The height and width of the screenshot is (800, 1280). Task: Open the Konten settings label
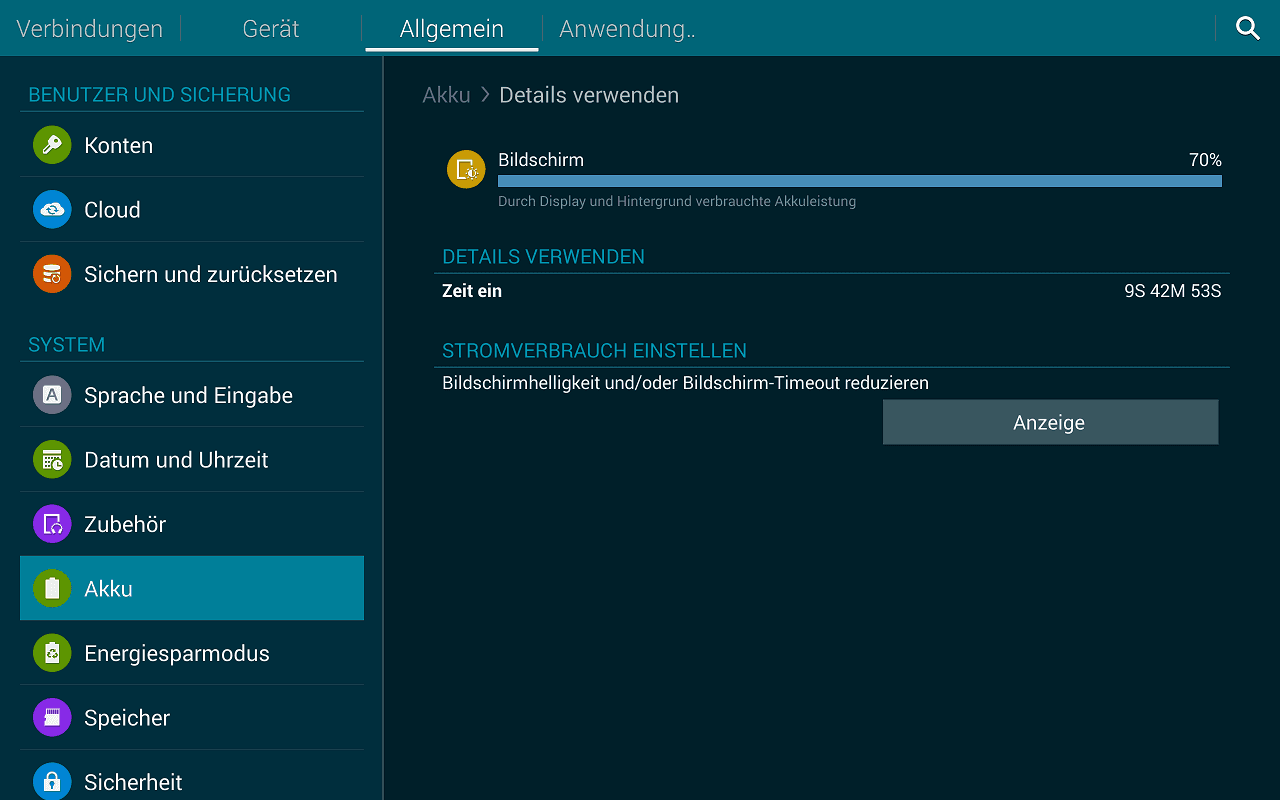pyautogui.click(x=119, y=146)
